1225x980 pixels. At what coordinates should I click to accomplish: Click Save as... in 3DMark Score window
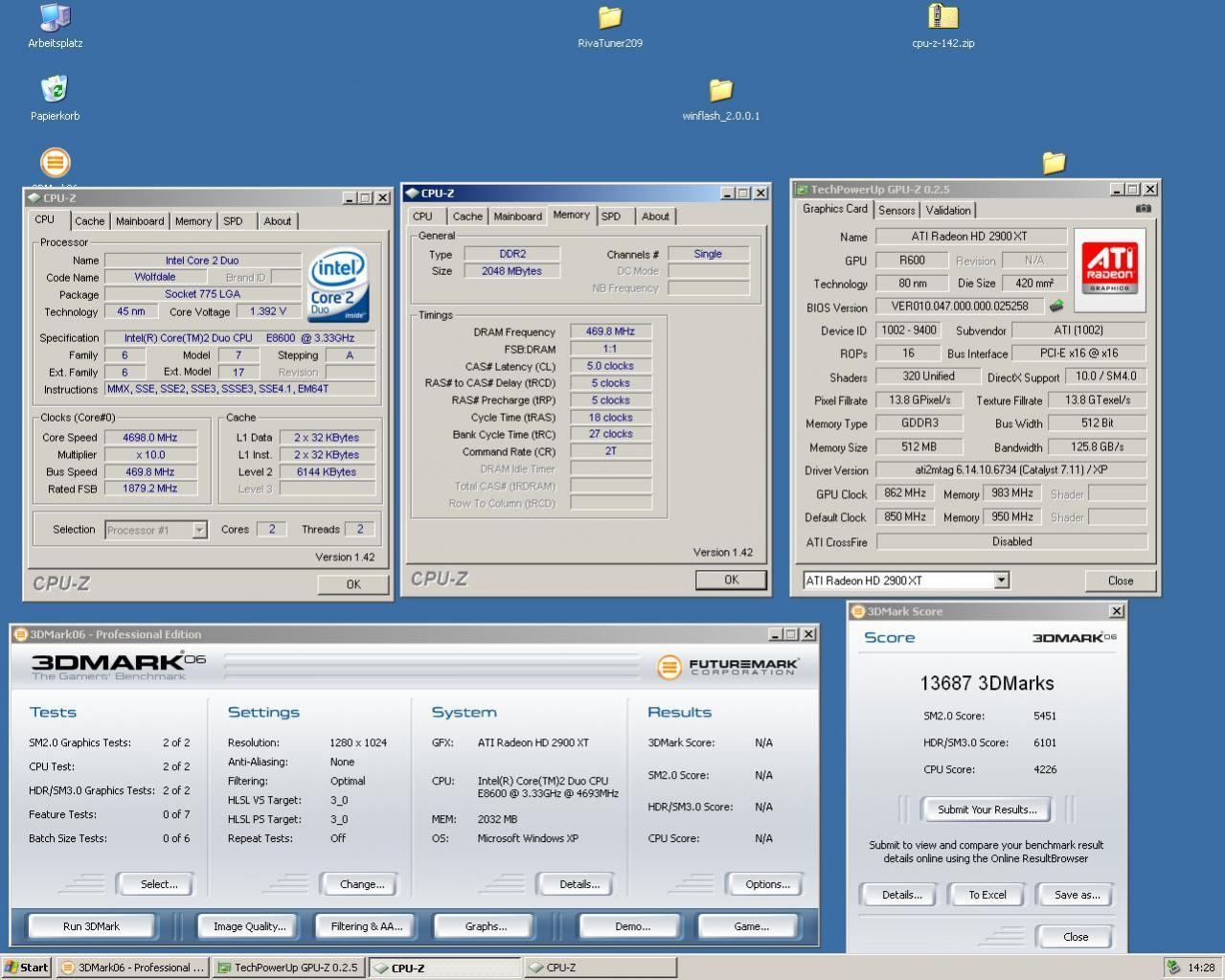click(x=1078, y=895)
